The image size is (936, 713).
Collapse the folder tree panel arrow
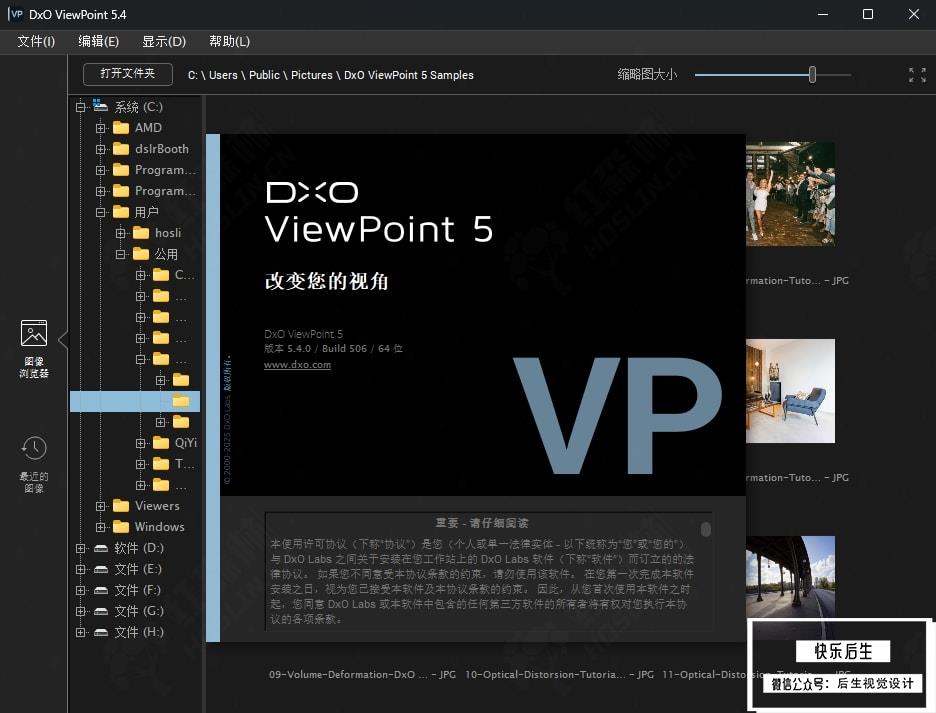click(63, 340)
